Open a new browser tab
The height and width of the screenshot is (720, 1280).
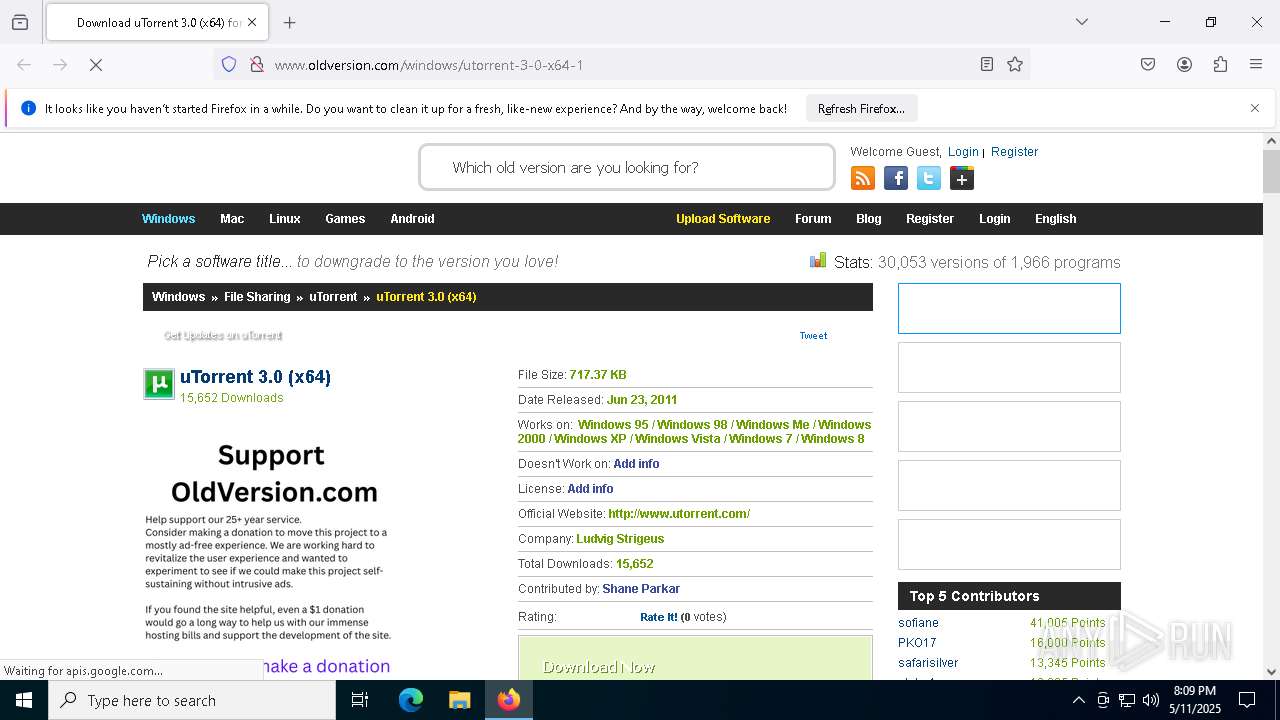(290, 22)
